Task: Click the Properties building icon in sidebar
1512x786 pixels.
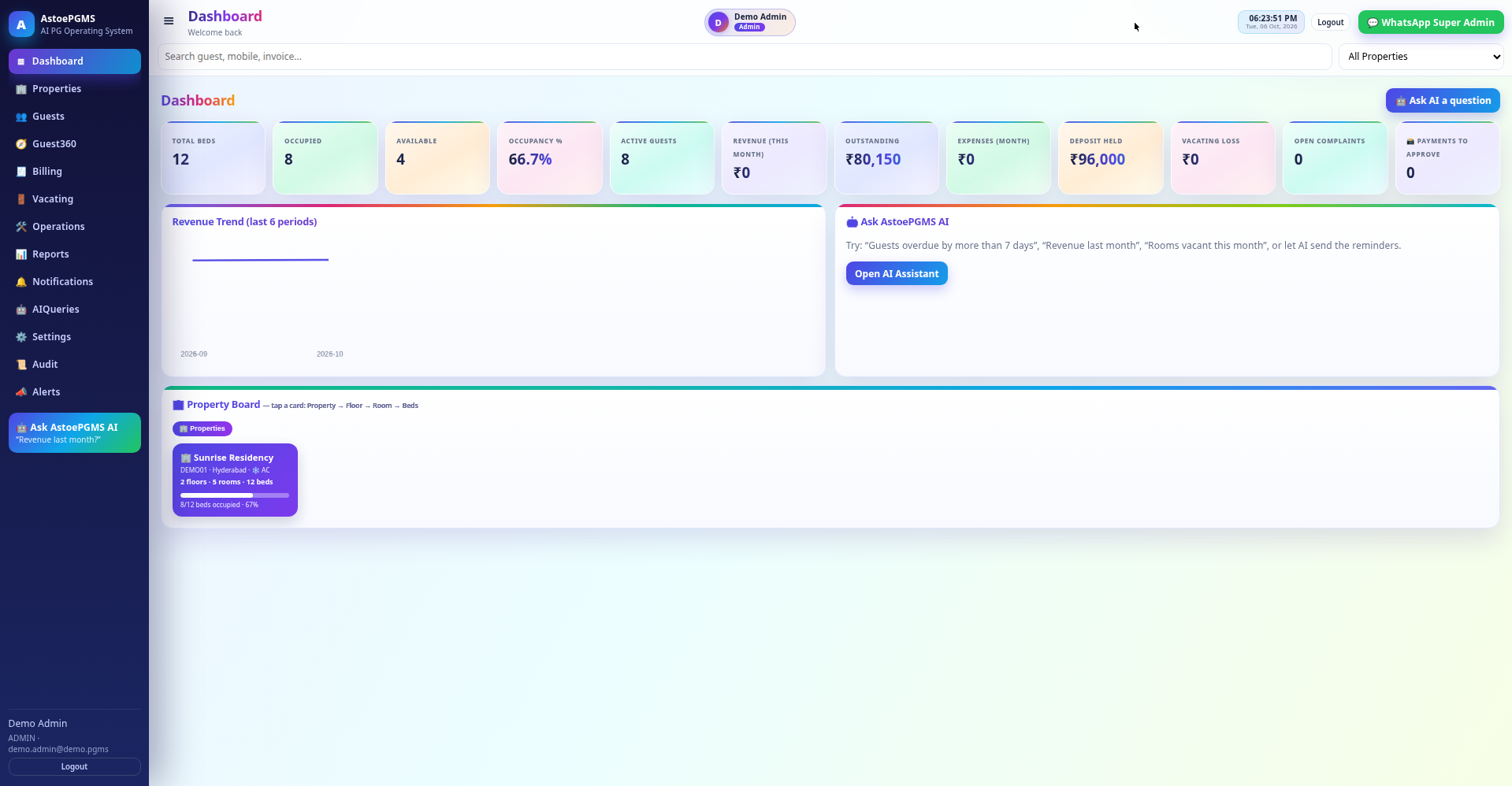Action: point(21,89)
